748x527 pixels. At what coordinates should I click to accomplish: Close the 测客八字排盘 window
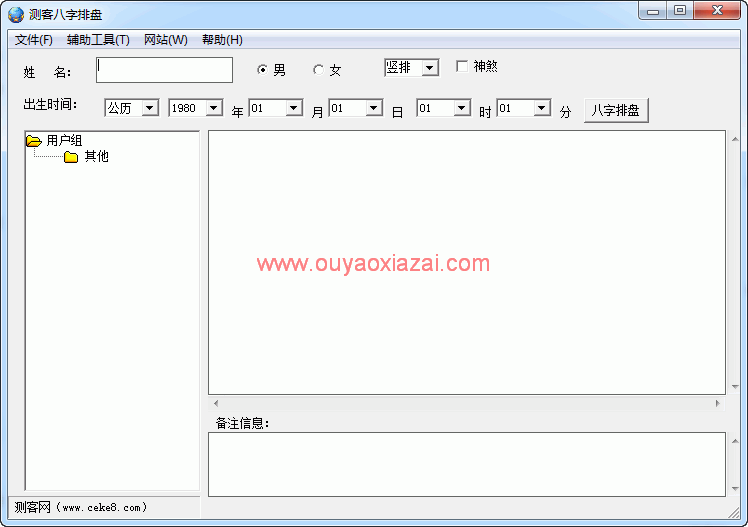[x=717, y=10]
